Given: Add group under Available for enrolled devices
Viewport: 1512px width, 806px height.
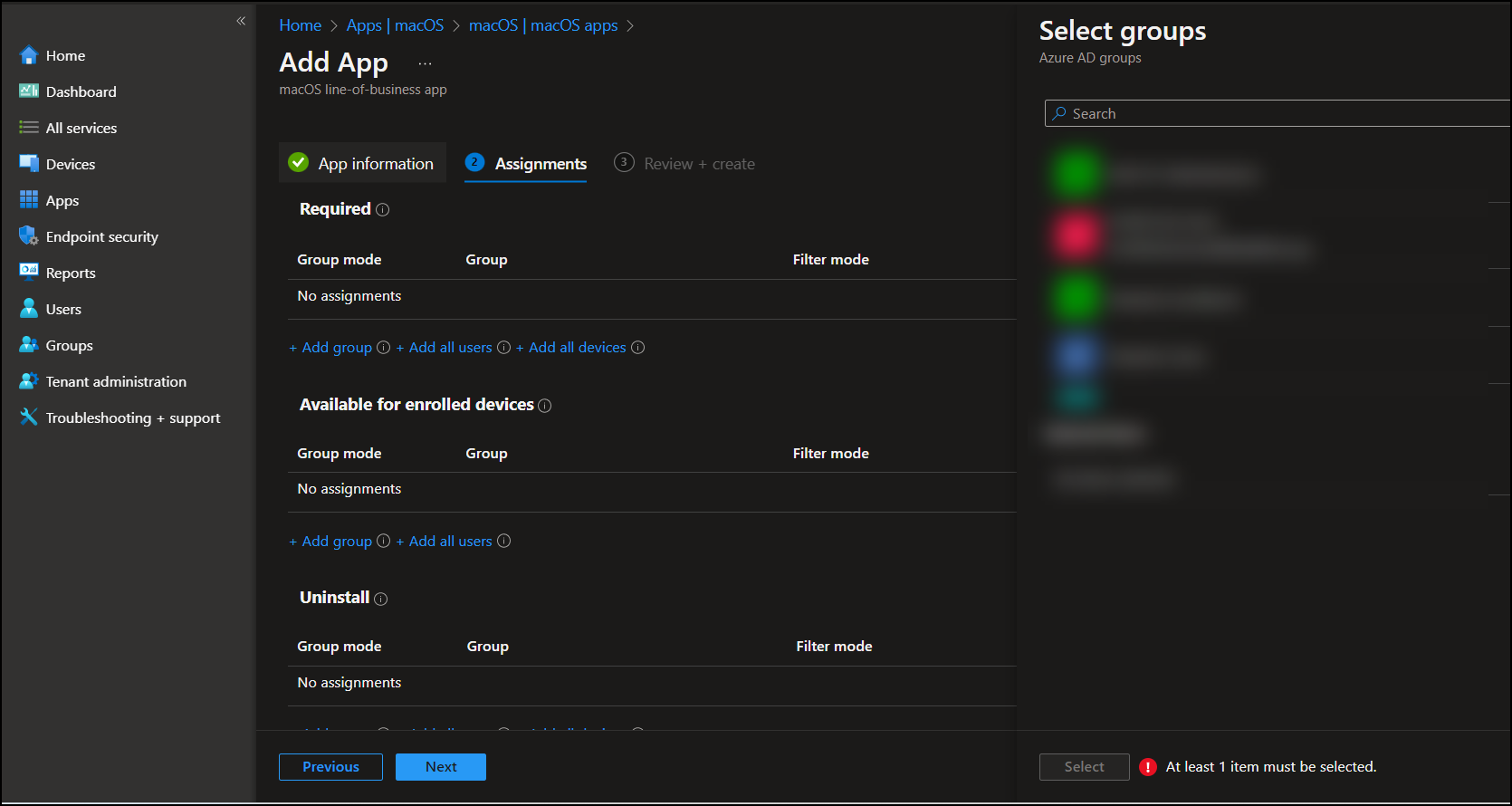Looking at the screenshot, I should [330, 541].
